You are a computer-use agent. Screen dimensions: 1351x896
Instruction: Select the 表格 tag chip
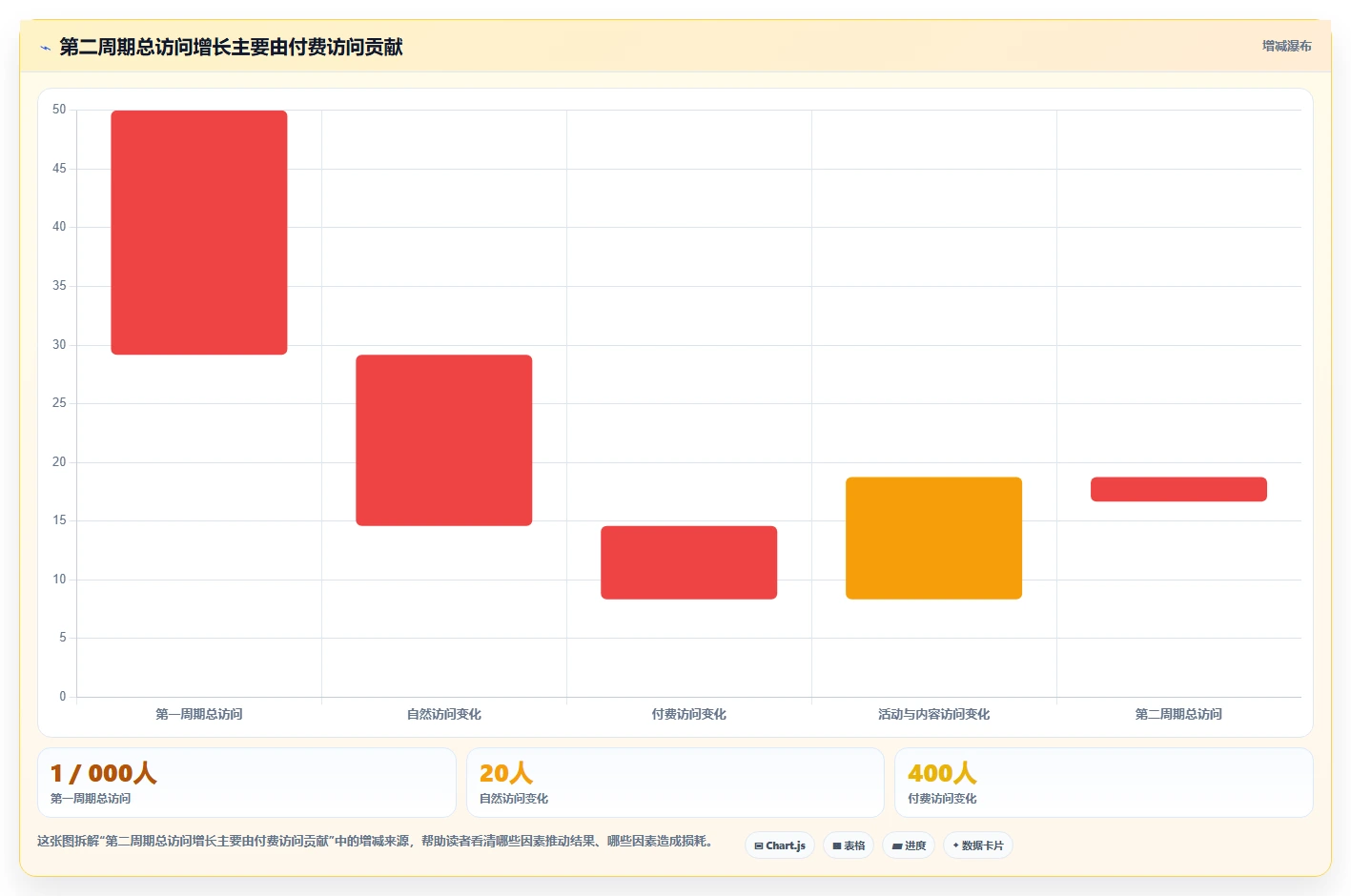[x=849, y=845]
